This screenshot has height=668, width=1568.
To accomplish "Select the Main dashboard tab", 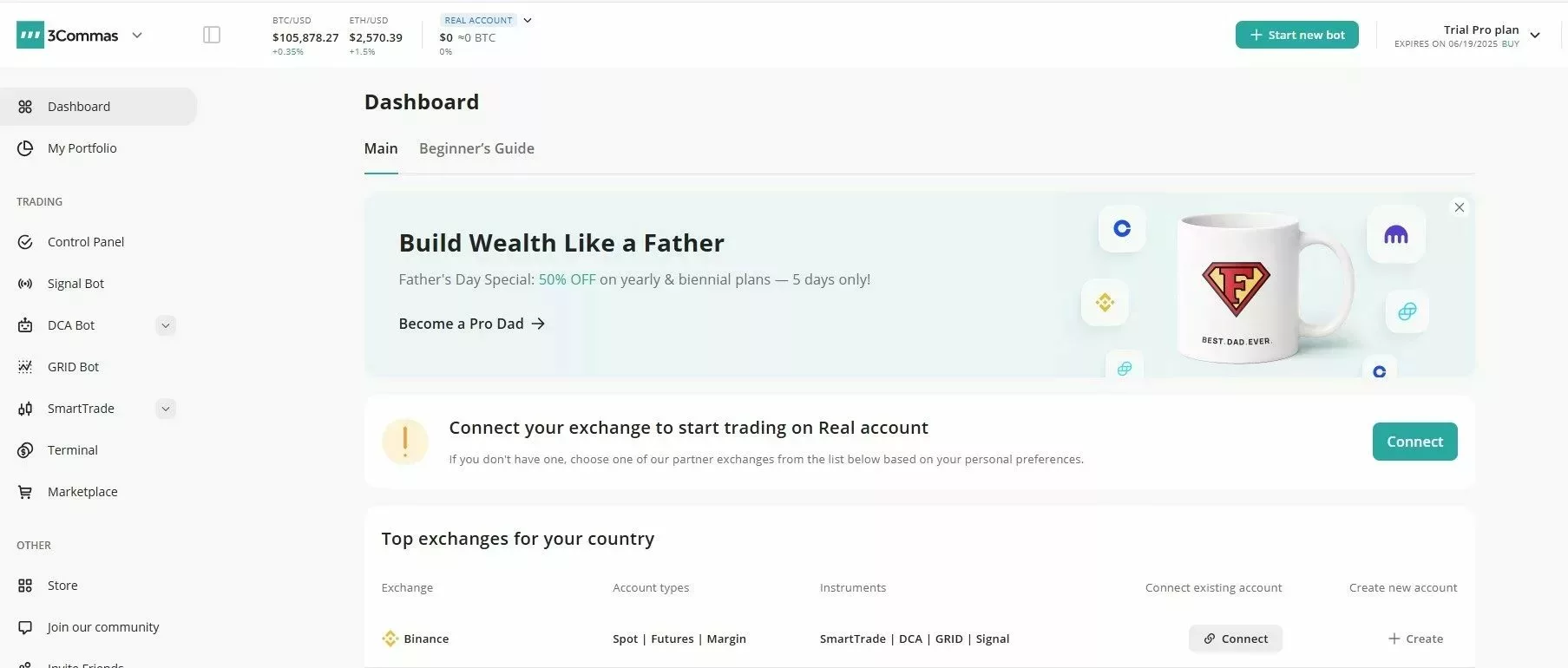I will pyautogui.click(x=380, y=148).
